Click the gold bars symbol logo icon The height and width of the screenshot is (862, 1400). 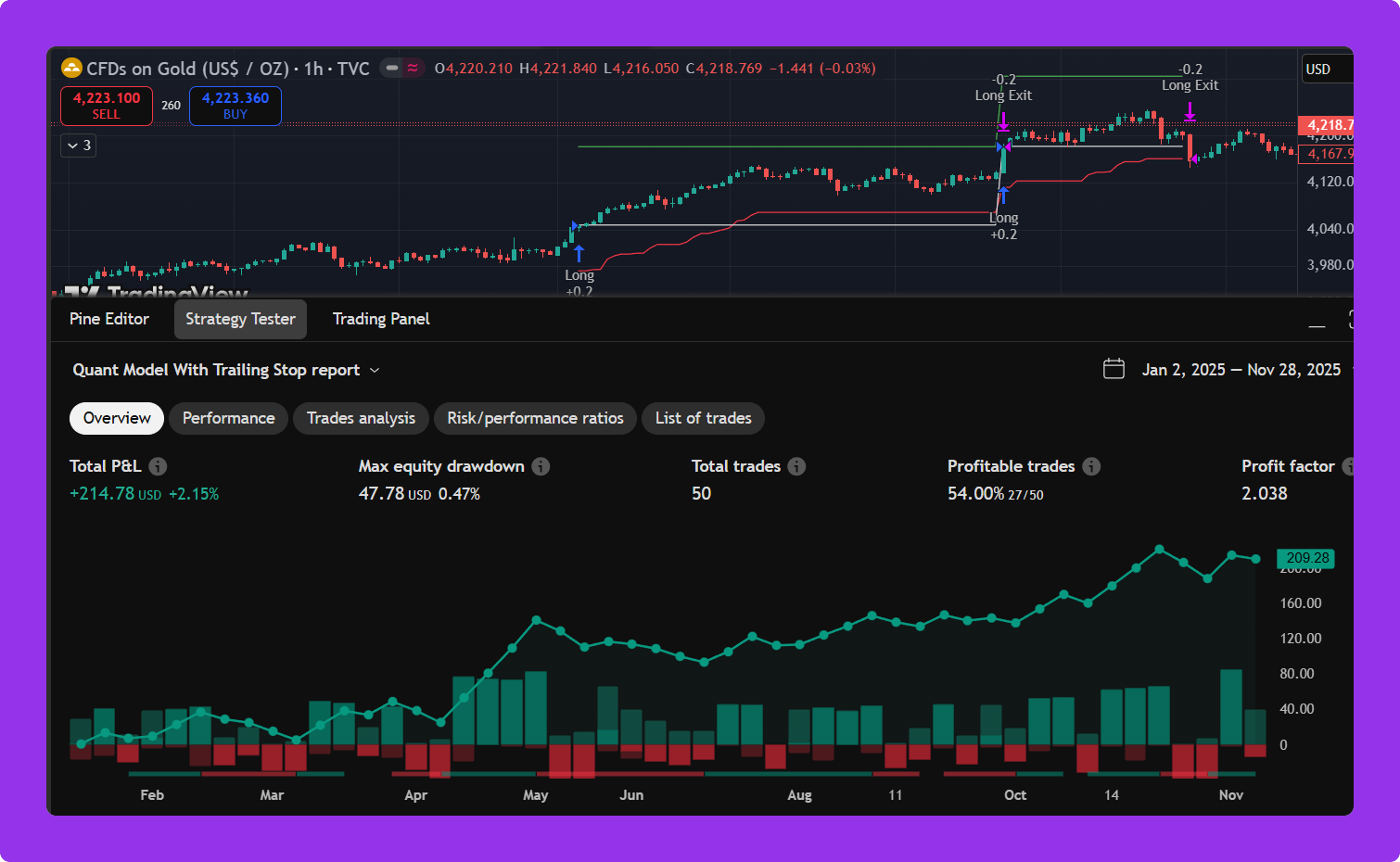tap(71, 68)
